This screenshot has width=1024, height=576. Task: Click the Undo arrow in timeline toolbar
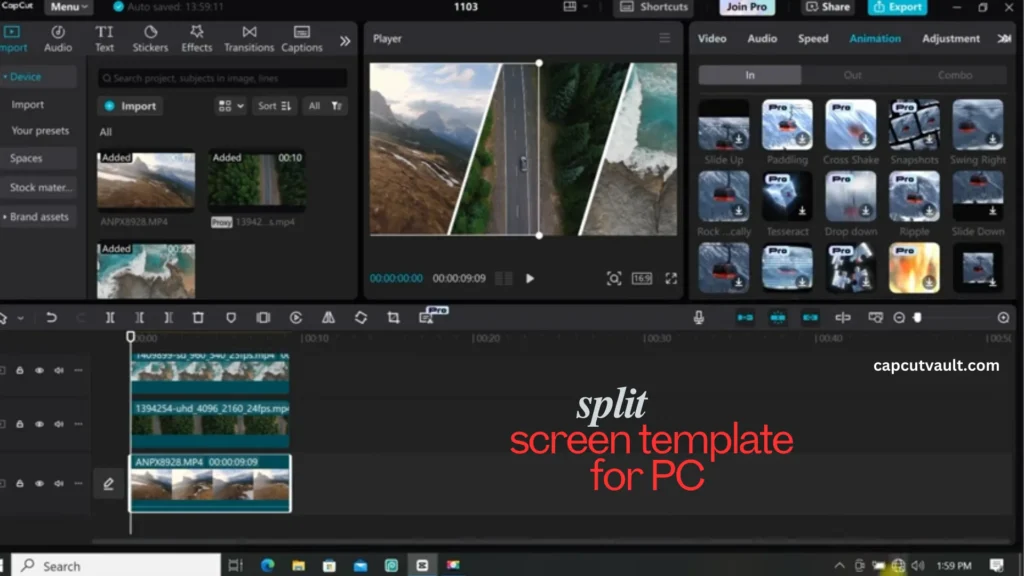[51, 317]
